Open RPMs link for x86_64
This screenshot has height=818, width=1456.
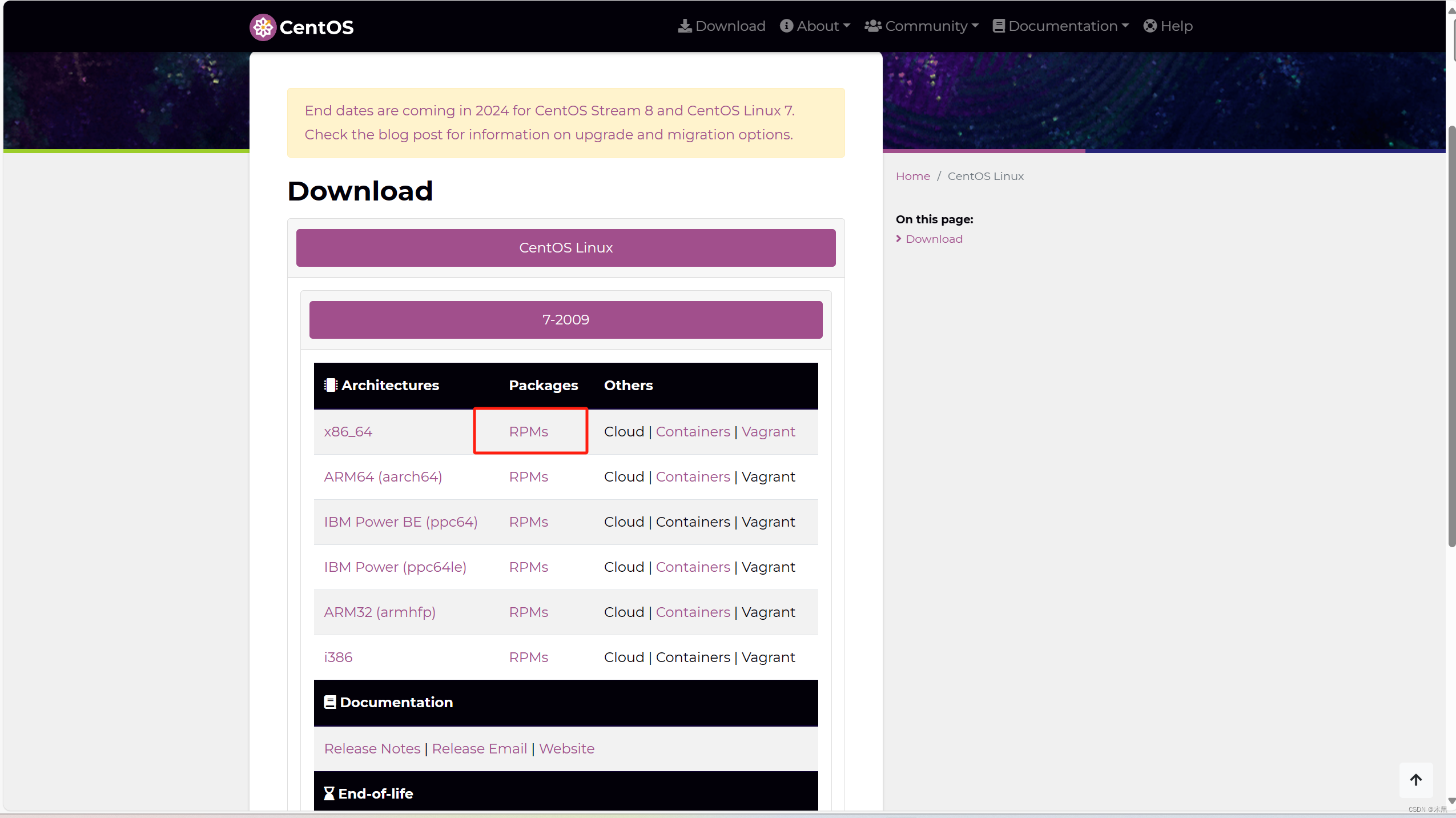click(x=528, y=432)
